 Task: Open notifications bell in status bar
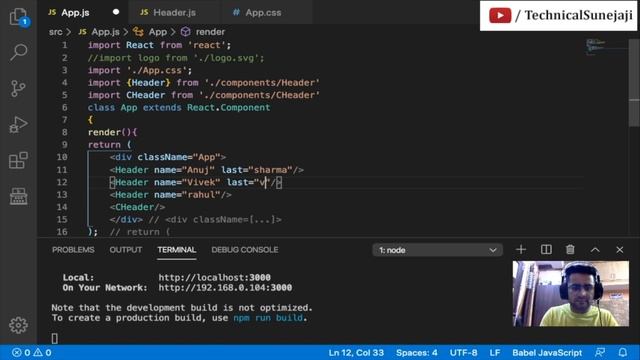click(622, 352)
